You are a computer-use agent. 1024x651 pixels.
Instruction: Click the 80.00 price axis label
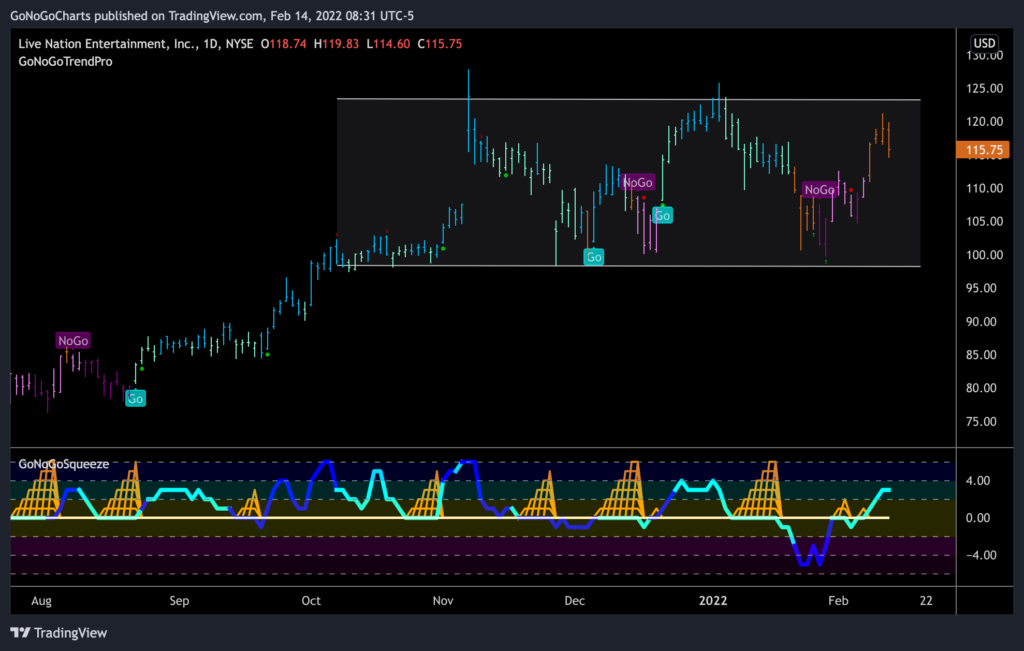(x=982, y=388)
